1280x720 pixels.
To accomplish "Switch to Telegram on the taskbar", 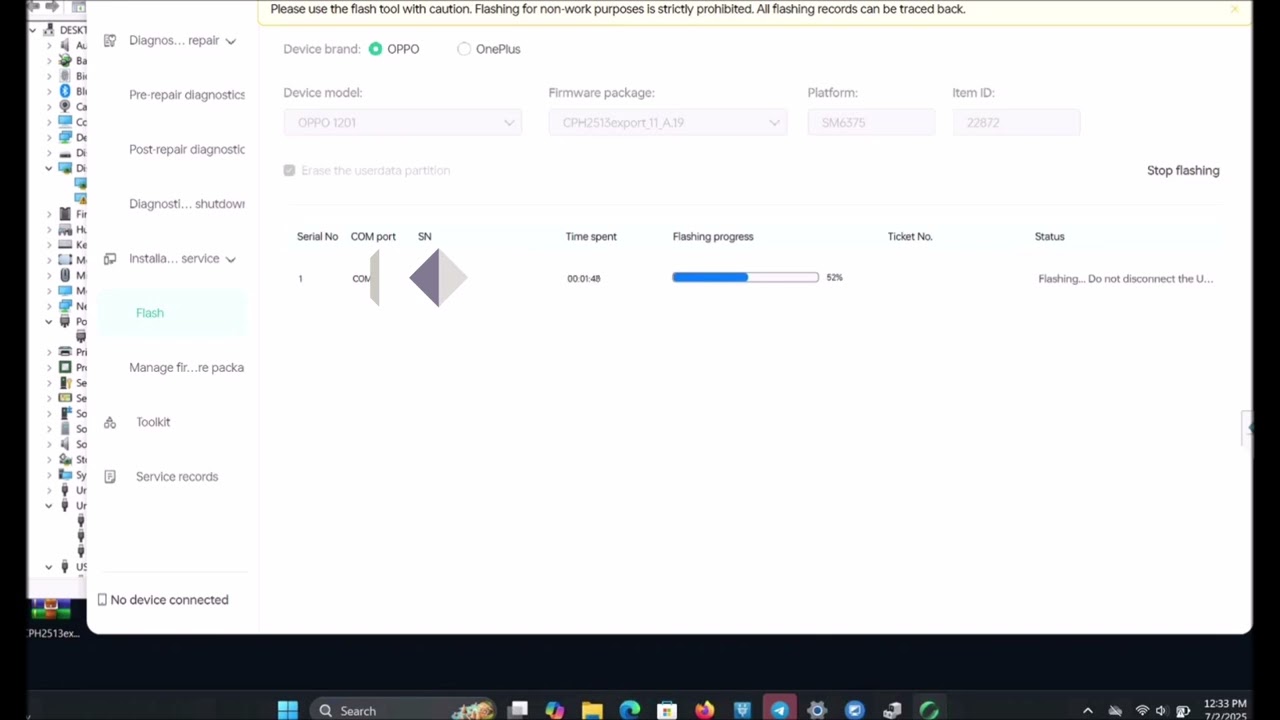I will 780,710.
